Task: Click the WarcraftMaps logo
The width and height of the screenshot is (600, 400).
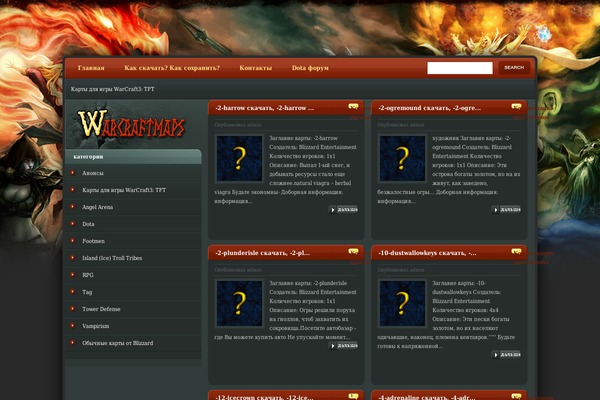Action: [x=131, y=124]
